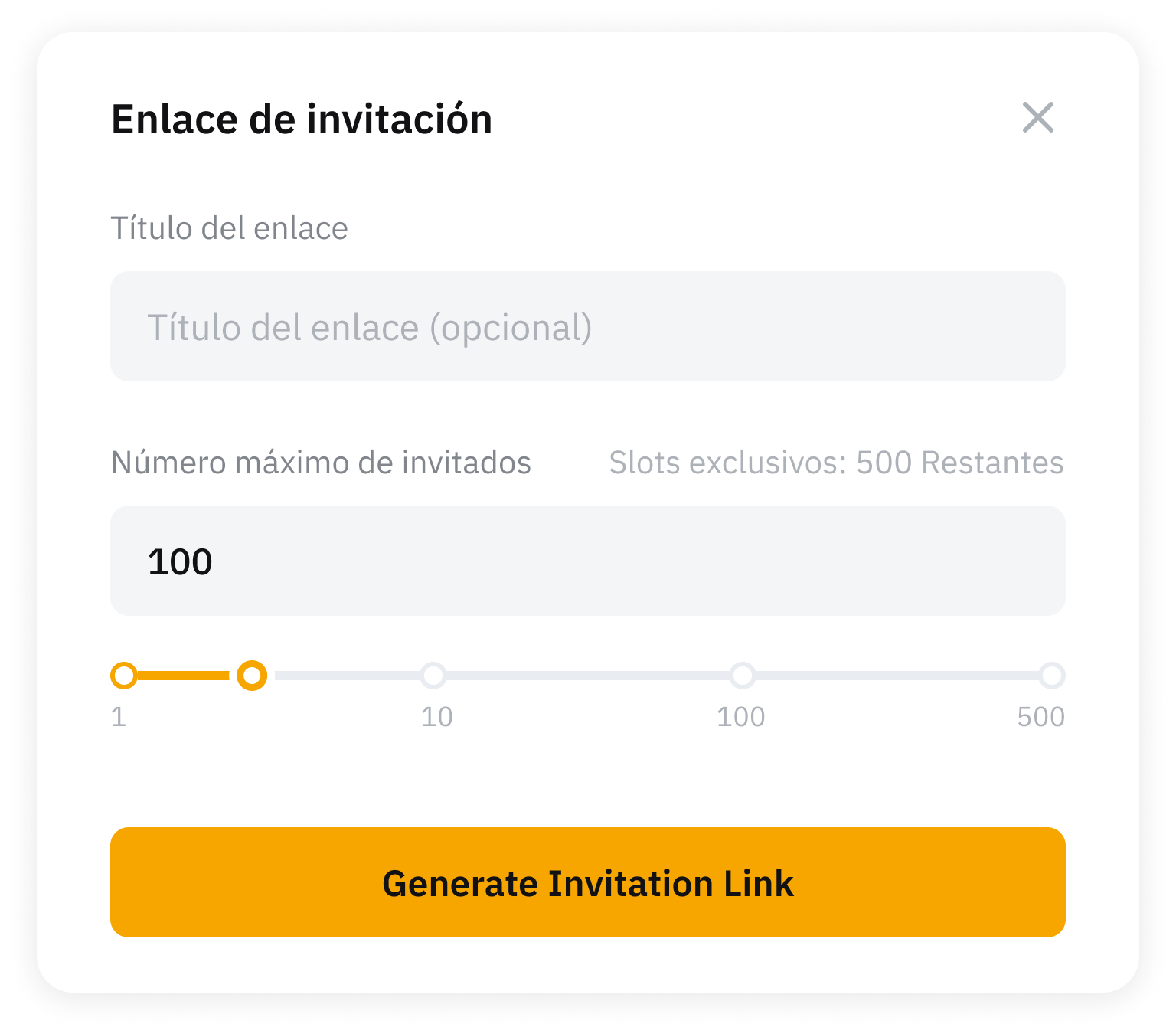This screenshot has width=1176, height=1034.
Task: Click slider track between 100 and 500
Action: coord(896,676)
